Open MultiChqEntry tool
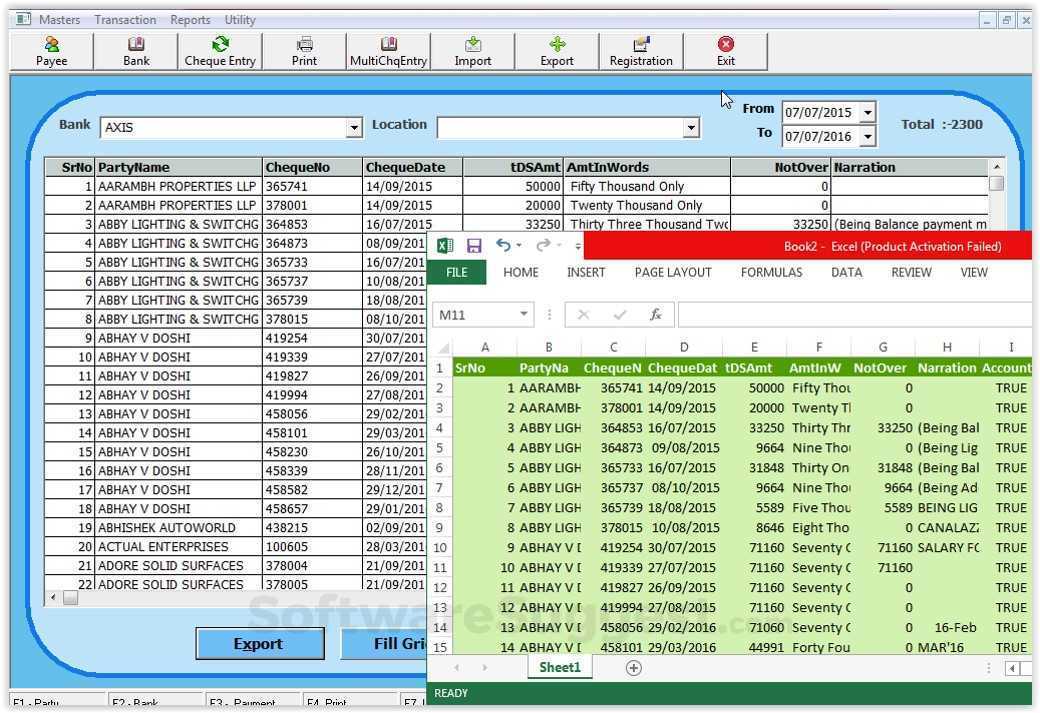 [x=388, y=50]
